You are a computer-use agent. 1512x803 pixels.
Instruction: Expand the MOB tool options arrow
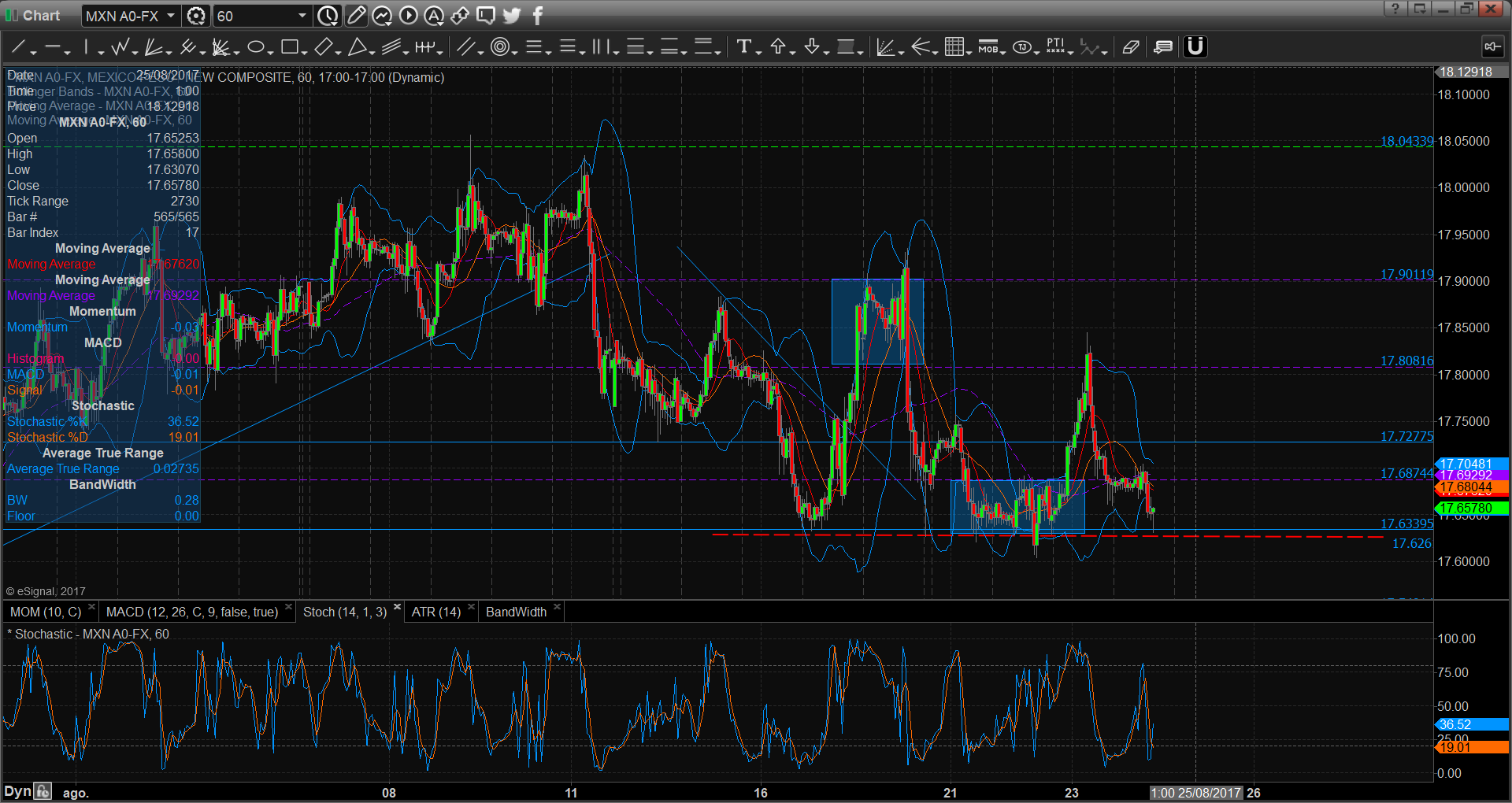1003,52
